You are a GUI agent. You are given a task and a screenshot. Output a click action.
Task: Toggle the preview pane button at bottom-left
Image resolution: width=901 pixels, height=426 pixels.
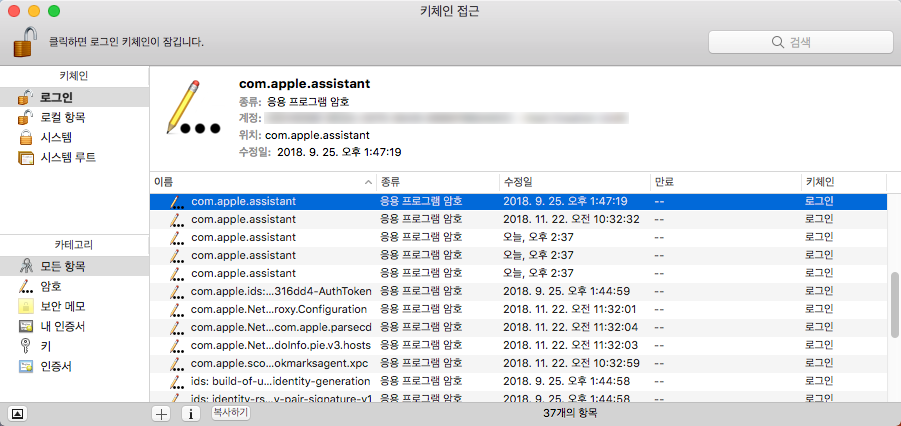point(17,413)
